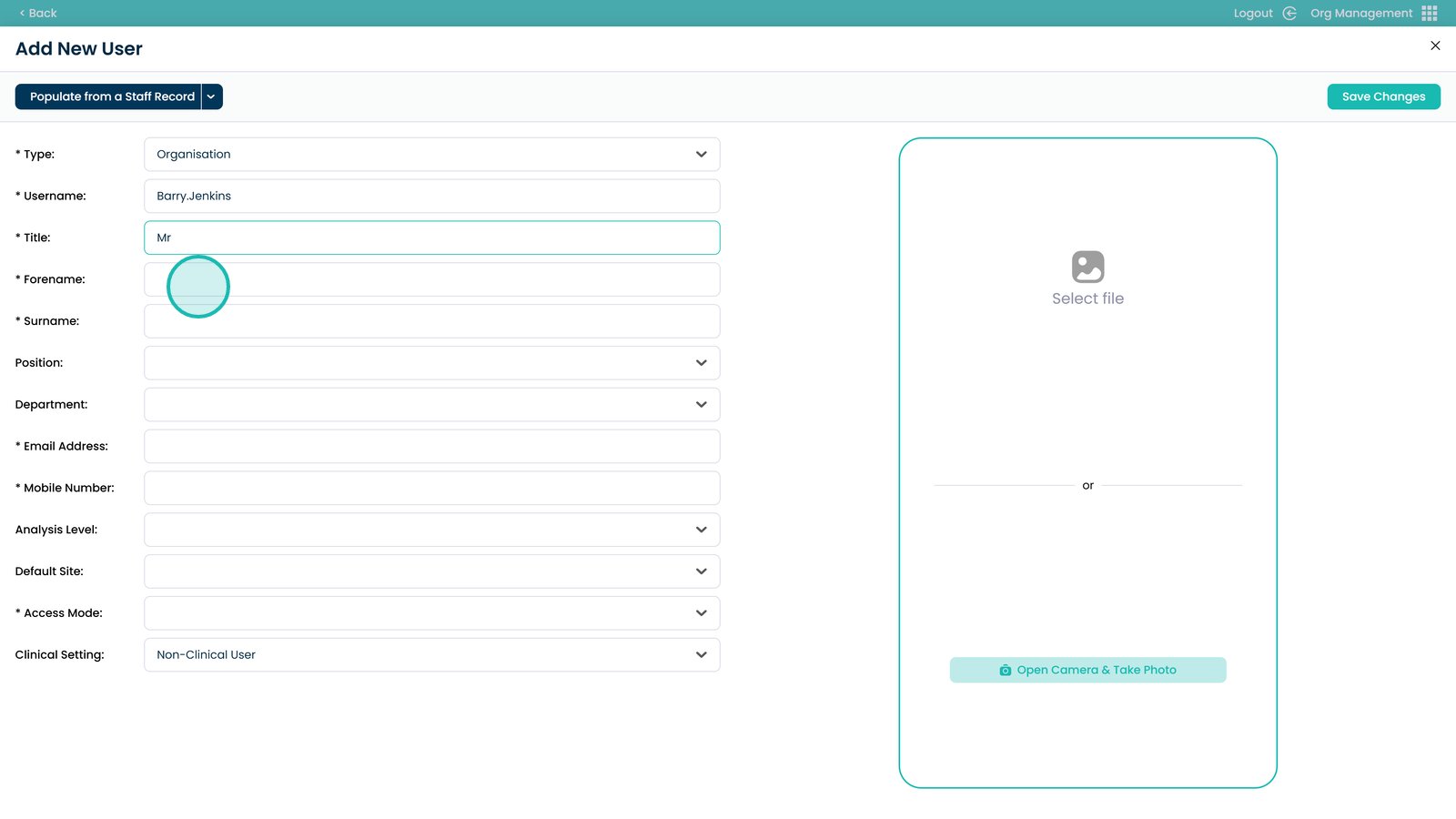Open the Position dropdown

coord(431,363)
